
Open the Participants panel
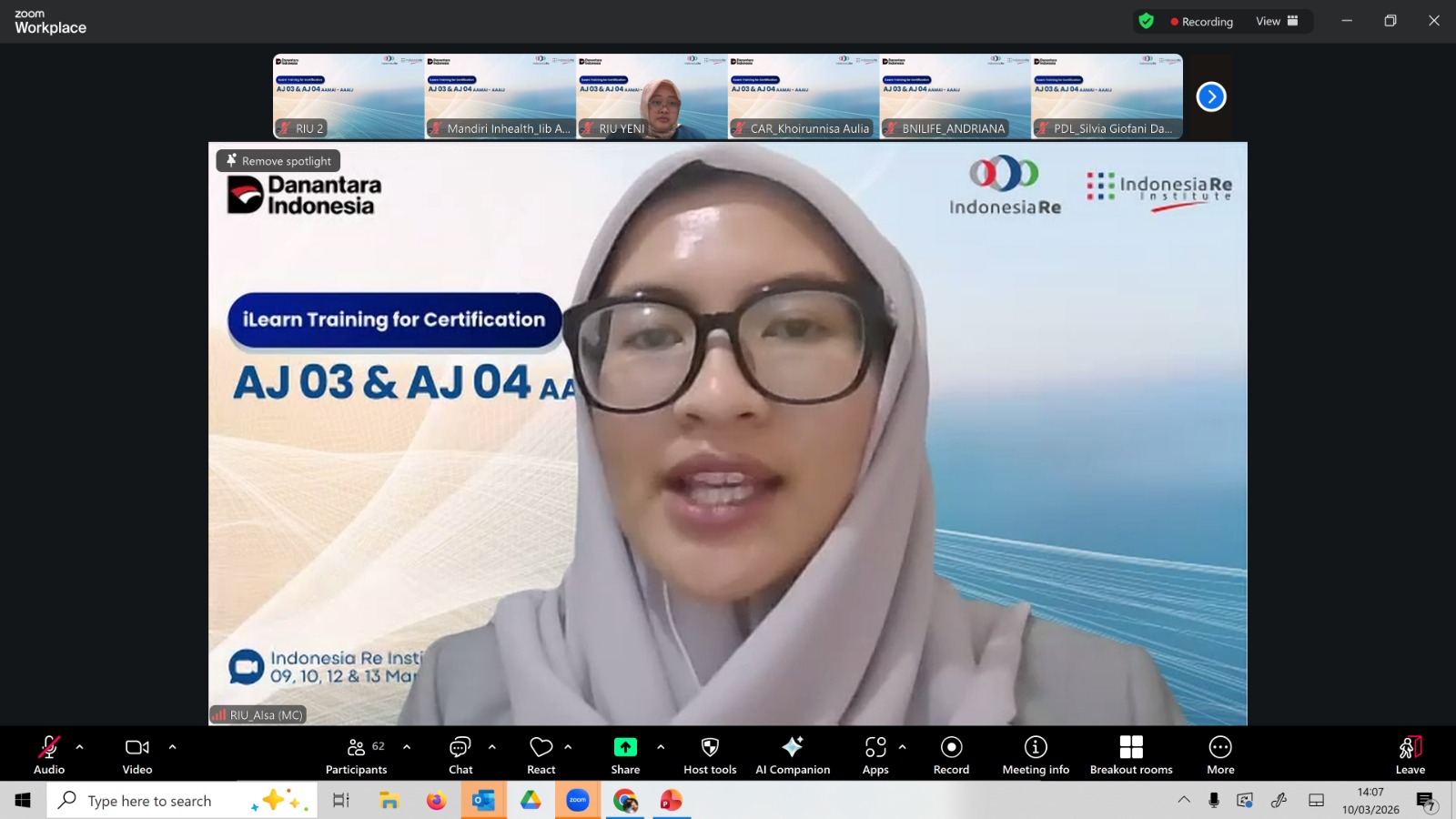[356, 755]
